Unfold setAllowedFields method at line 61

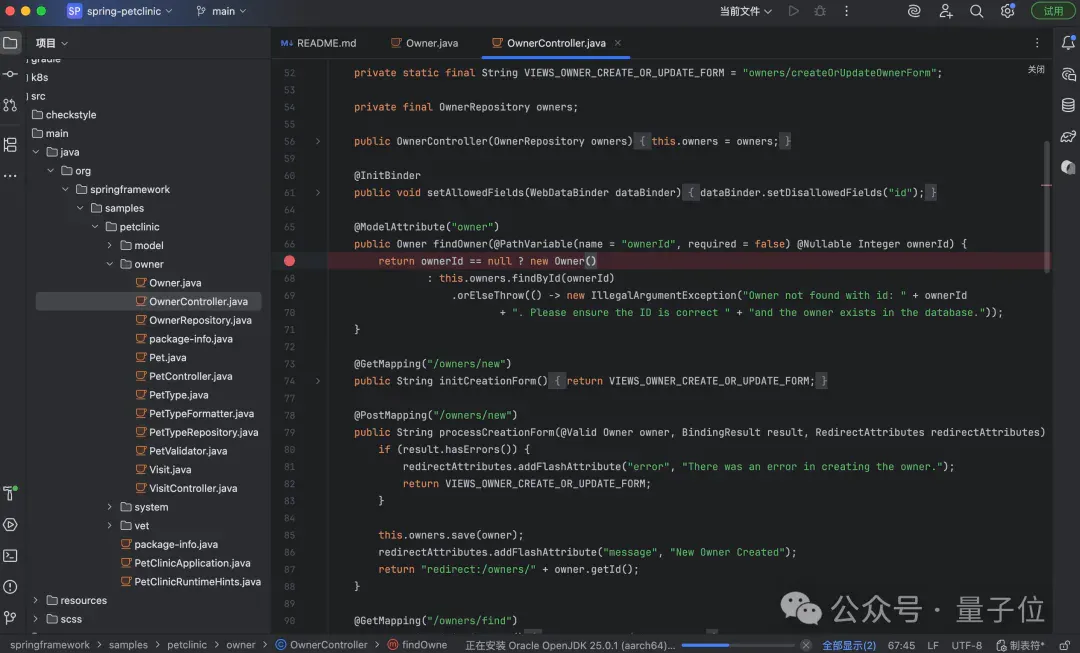(x=318, y=193)
